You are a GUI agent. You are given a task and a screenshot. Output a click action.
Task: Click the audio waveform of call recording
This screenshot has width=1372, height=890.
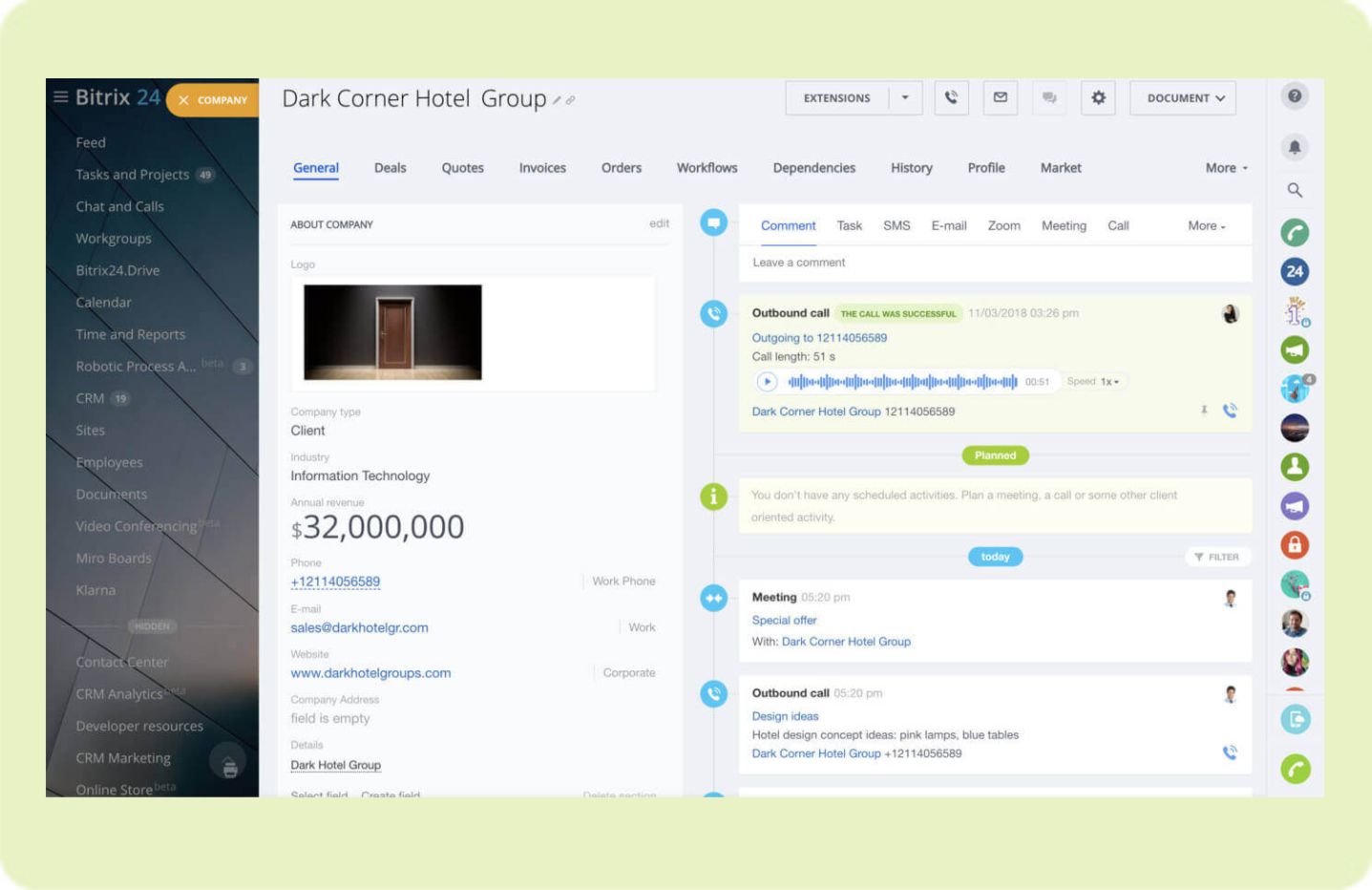tap(902, 382)
